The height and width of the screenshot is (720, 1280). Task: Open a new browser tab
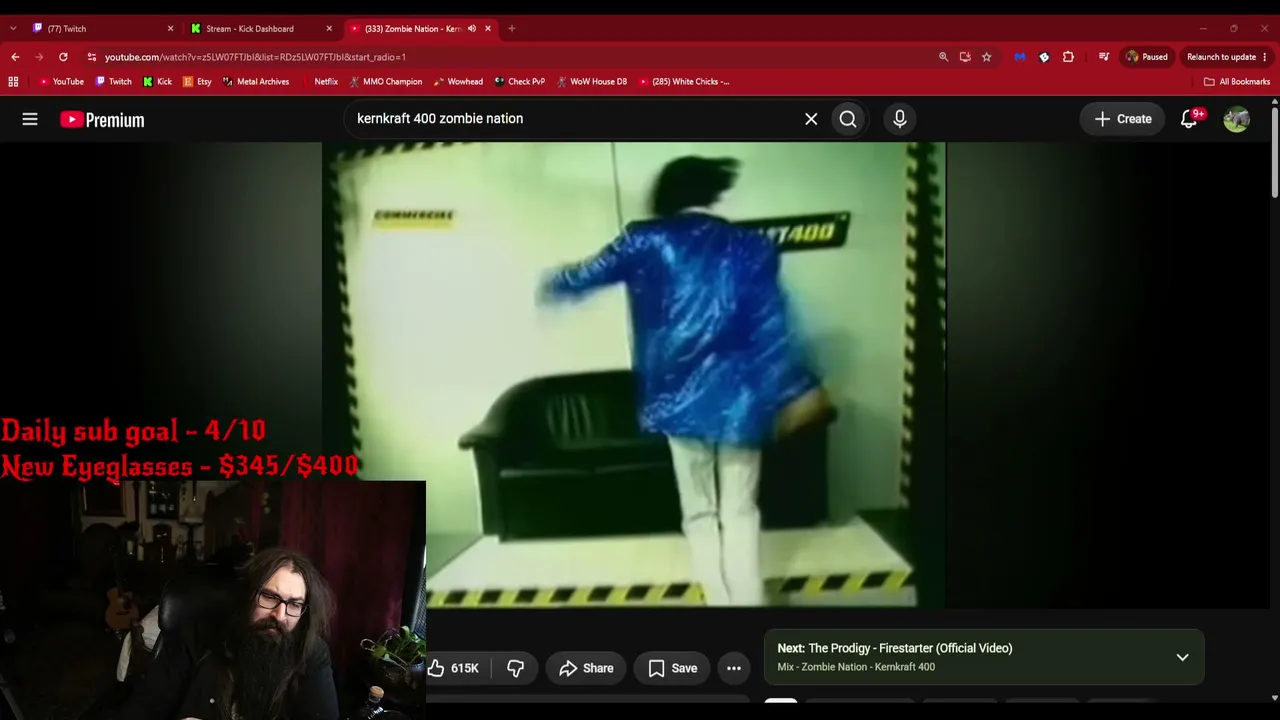coord(512,29)
